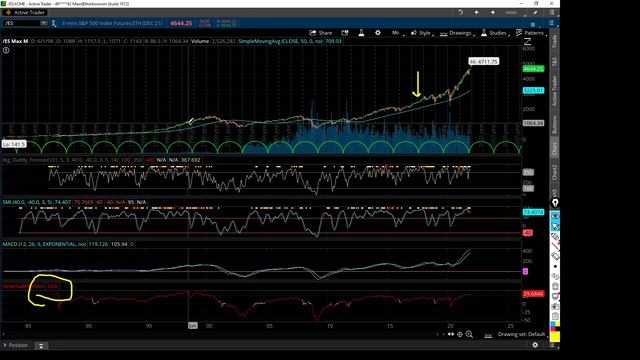Viewport: 640px width, 360px height.
Task: Click the last price 4644.25 in header
Action: [181, 23]
